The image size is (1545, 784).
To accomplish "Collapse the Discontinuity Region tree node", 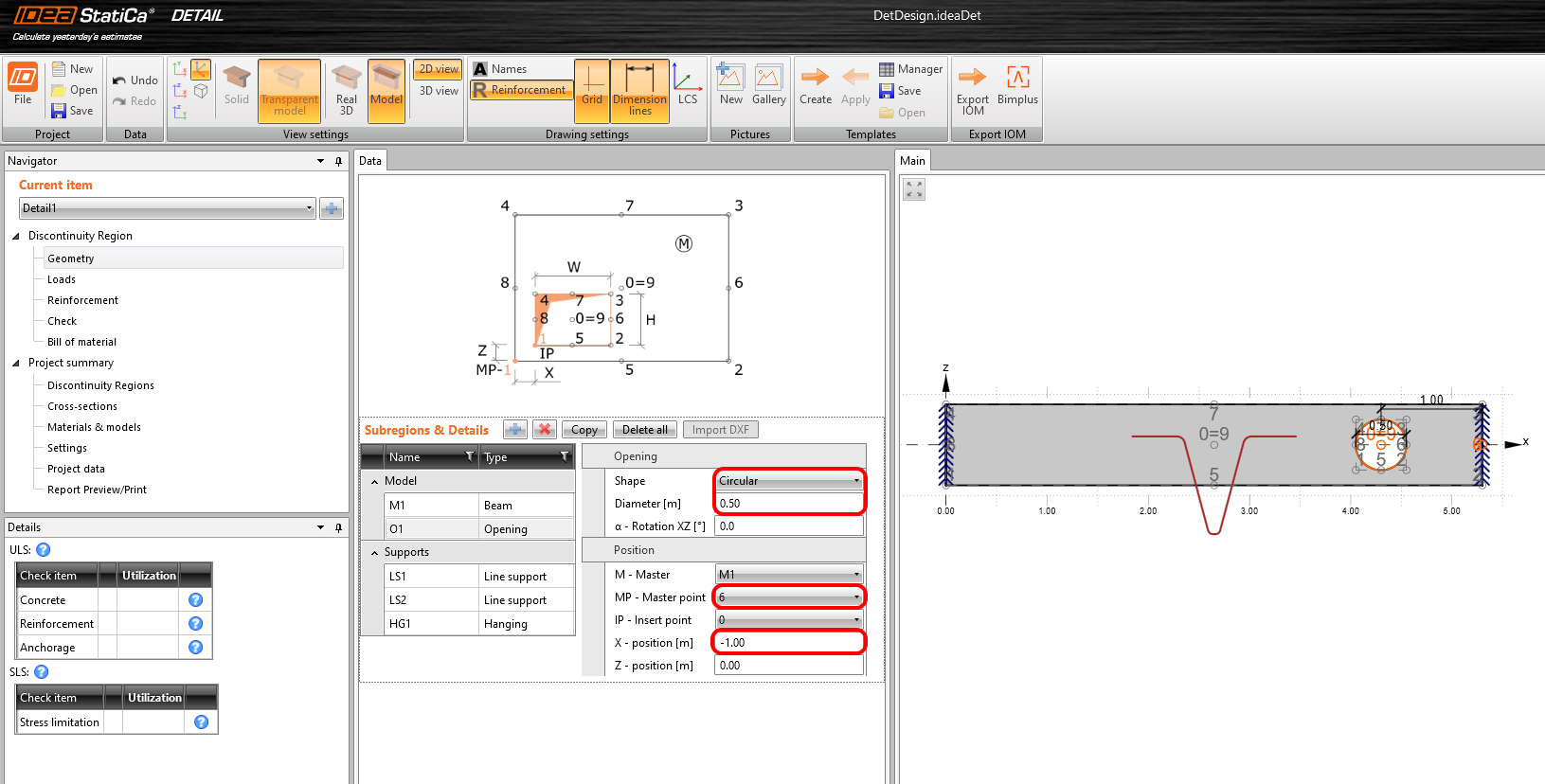I will point(16,236).
